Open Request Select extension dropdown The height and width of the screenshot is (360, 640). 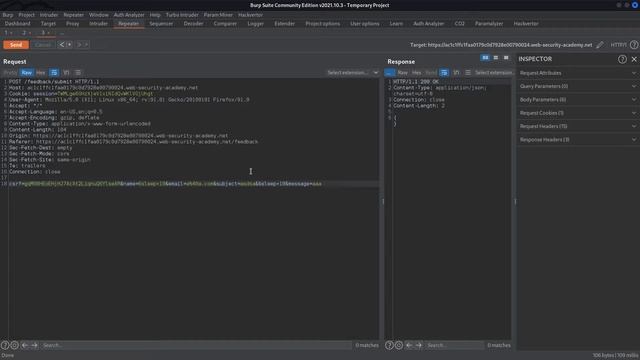[353, 73]
